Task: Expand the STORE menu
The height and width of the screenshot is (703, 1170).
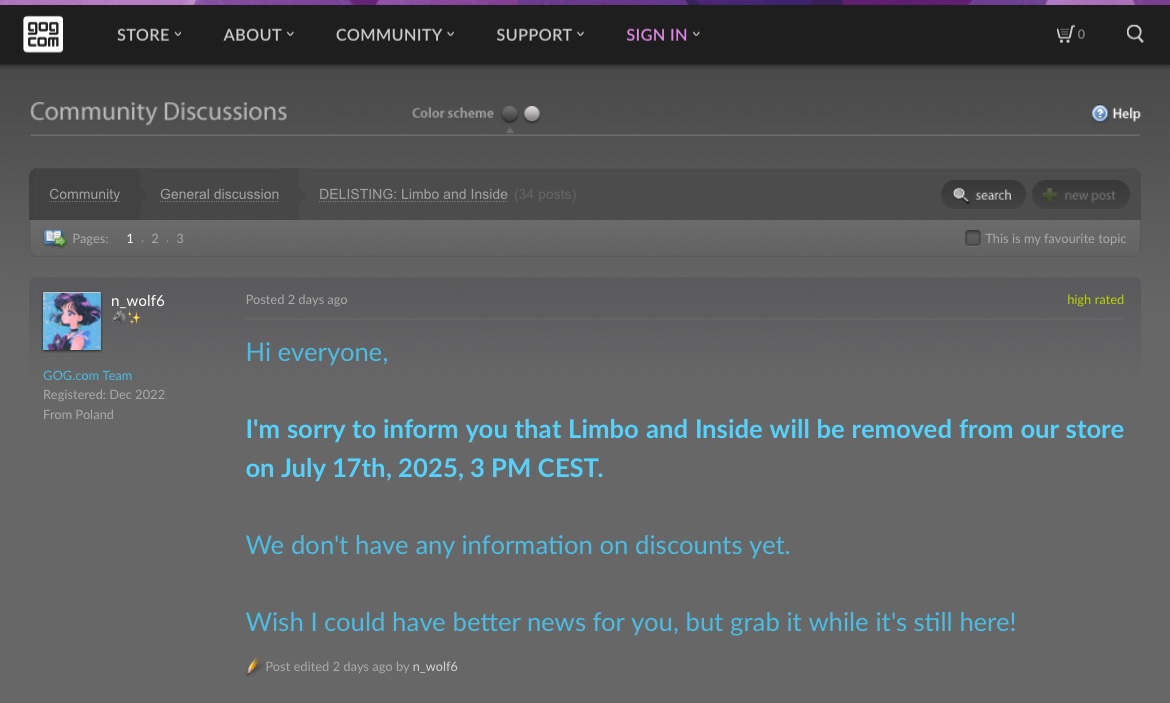Action: (149, 34)
